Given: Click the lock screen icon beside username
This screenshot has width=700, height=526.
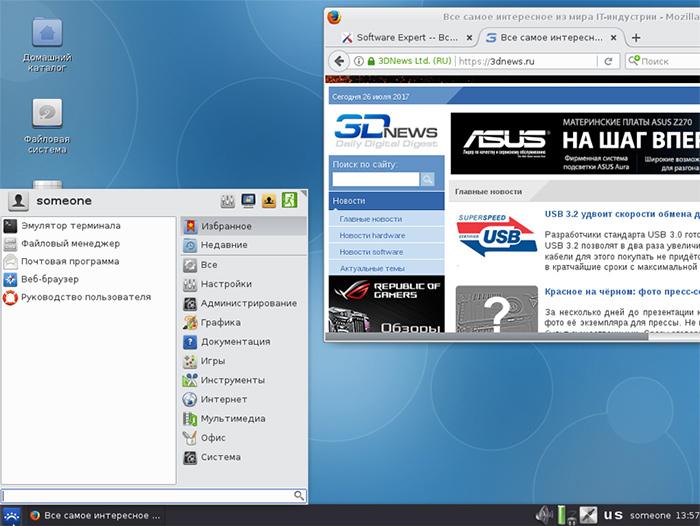Looking at the screenshot, I should point(248,201).
